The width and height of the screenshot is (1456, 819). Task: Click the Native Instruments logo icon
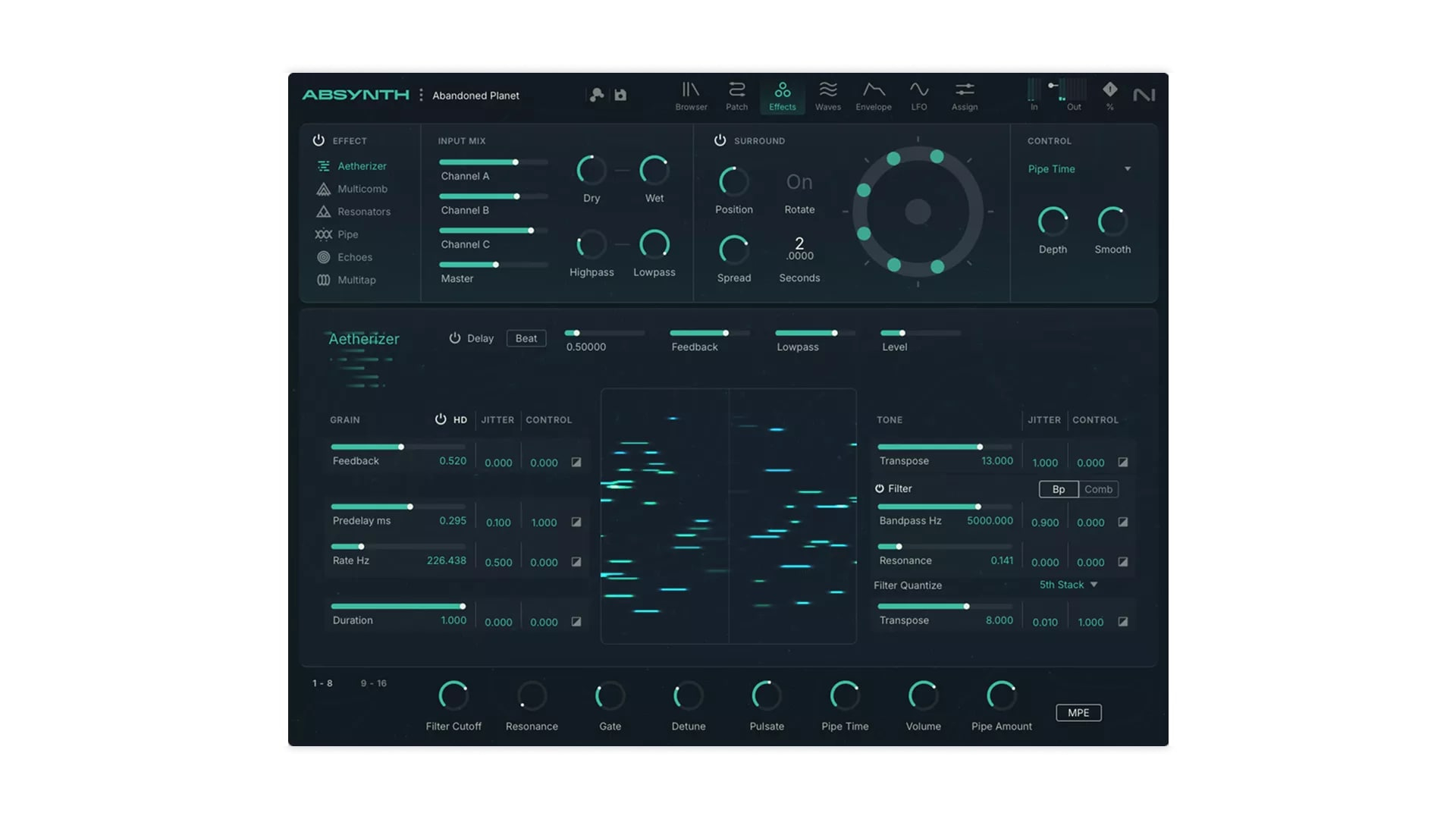(1144, 95)
